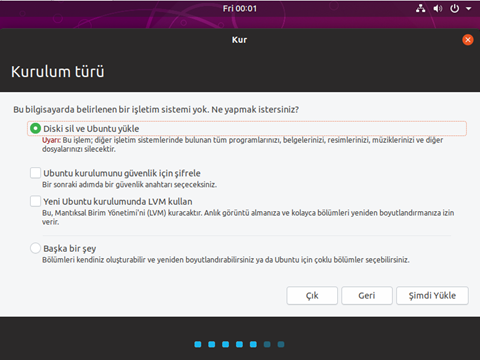Click the 'Bölümleri kendiniz oluşturabilir' description text
Viewport: 480px width, 360px height.
(x=94, y=260)
